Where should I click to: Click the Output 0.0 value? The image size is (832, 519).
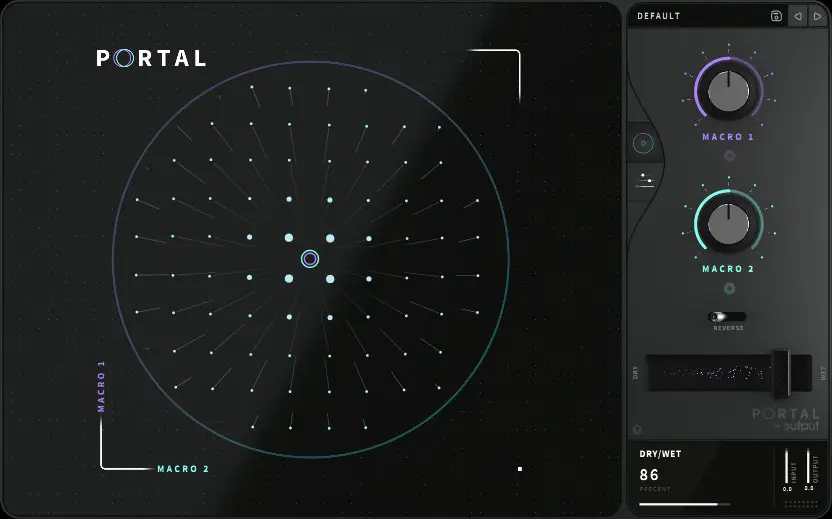[809, 488]
